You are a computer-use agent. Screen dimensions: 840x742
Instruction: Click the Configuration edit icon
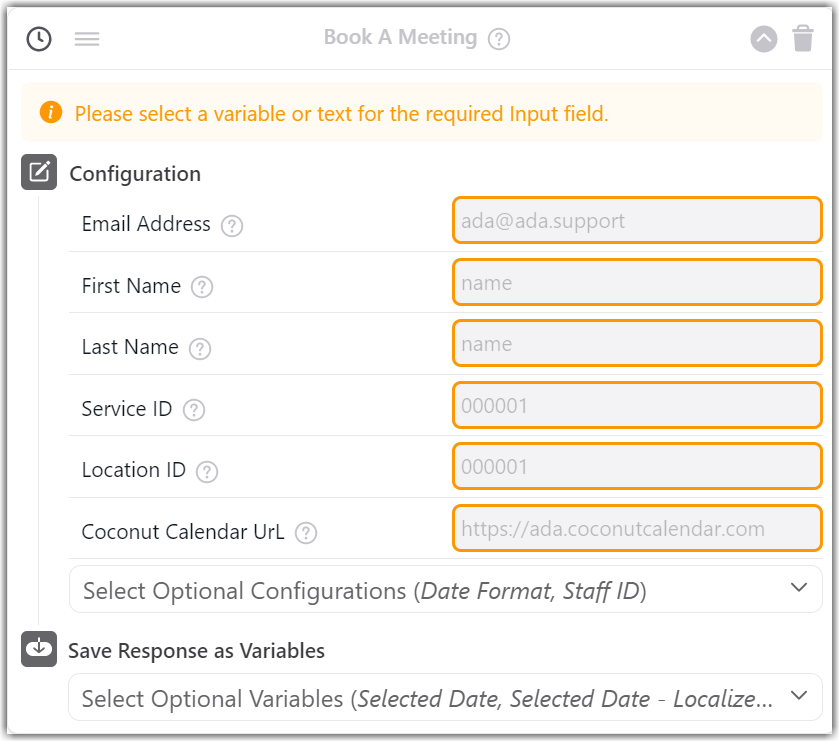click(39, 172)
